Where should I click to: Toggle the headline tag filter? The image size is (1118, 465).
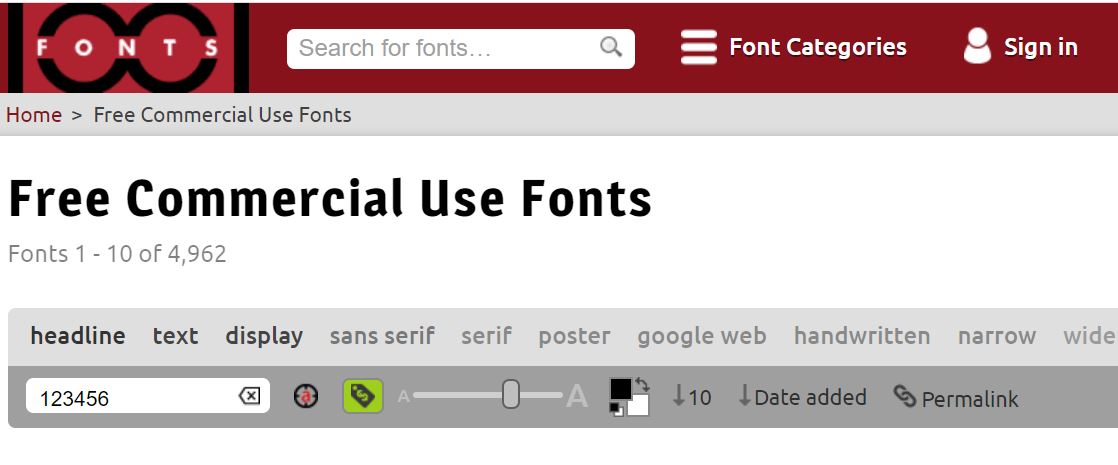pyautogui.click(x=78, y=336)
